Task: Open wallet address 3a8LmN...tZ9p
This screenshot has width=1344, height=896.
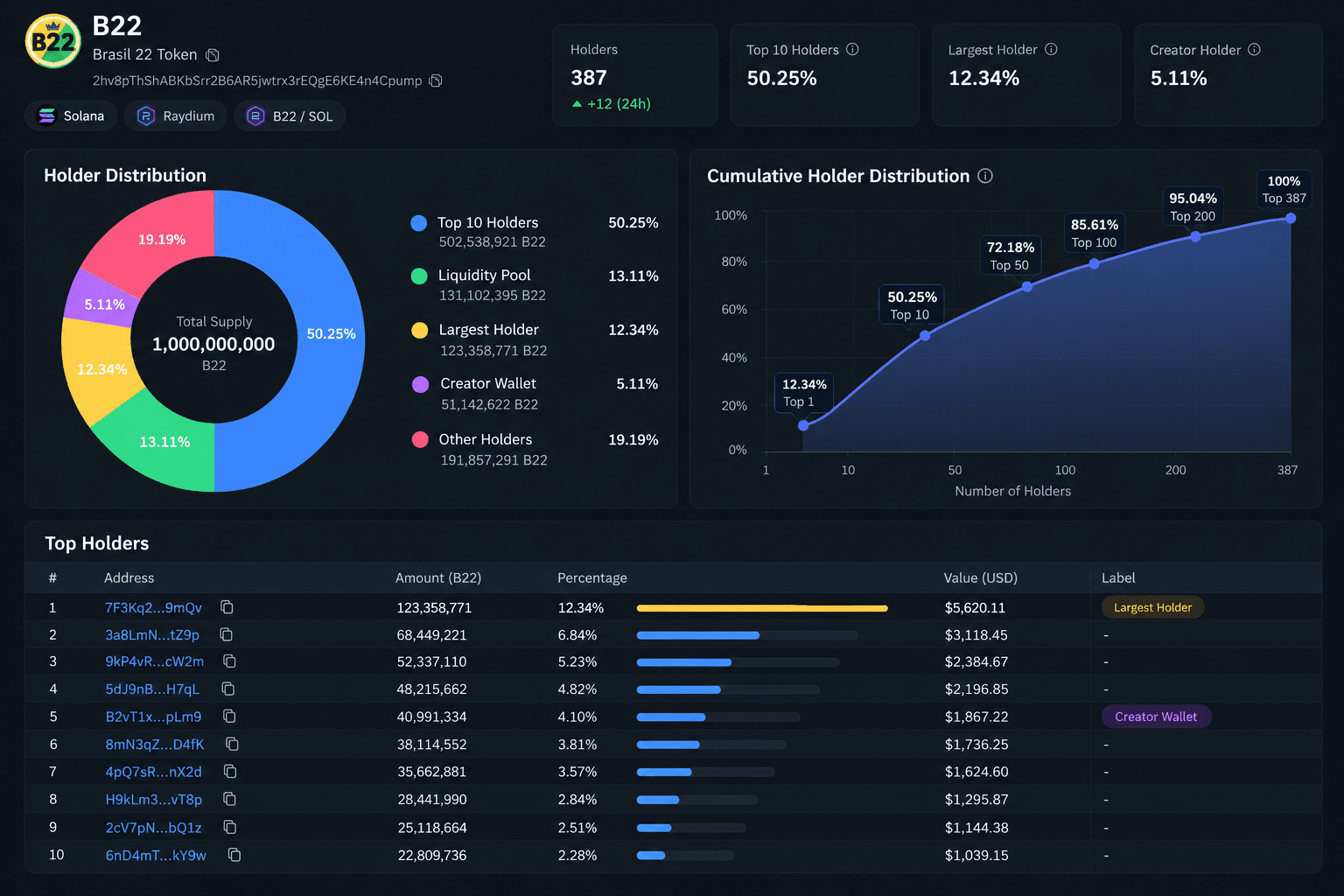Action: (152, 634)
